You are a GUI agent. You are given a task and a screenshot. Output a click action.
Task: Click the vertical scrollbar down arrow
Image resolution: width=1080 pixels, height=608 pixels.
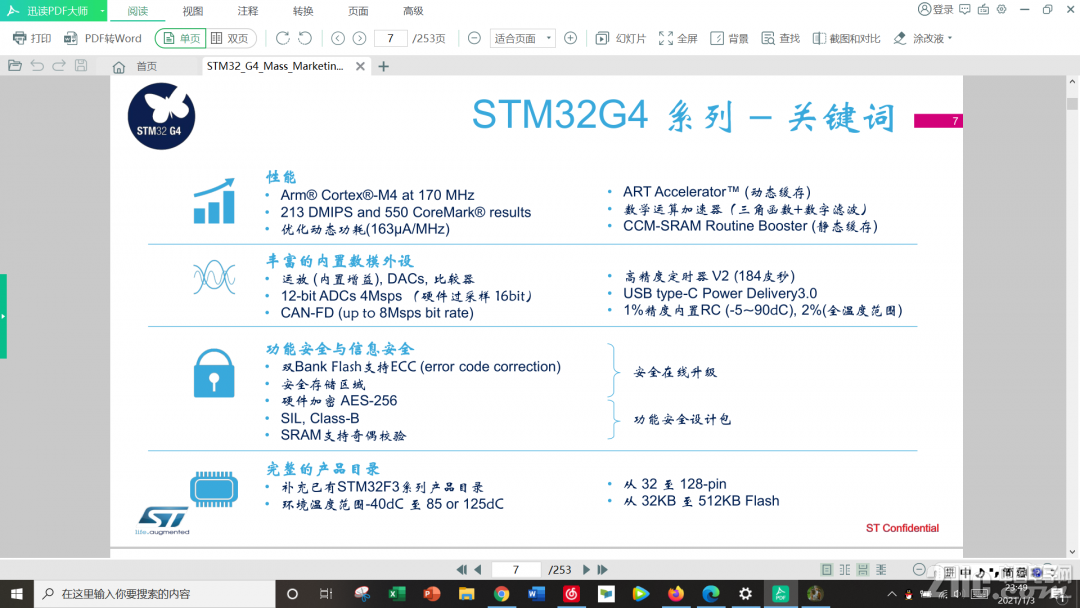(x=1072, y=552)
